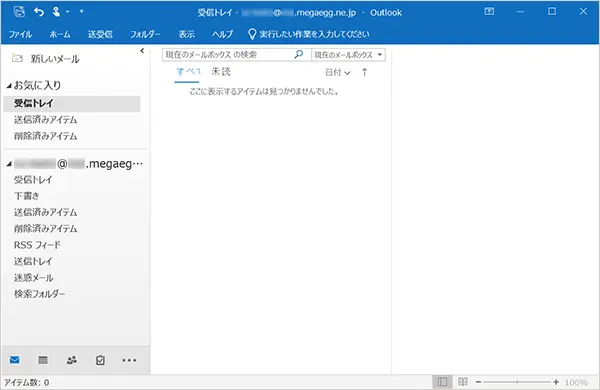Open the touch mode dropdown arrow in title bar
Image resolution: width=600 pixels, height=390 pixels.
tap(67, 12)
